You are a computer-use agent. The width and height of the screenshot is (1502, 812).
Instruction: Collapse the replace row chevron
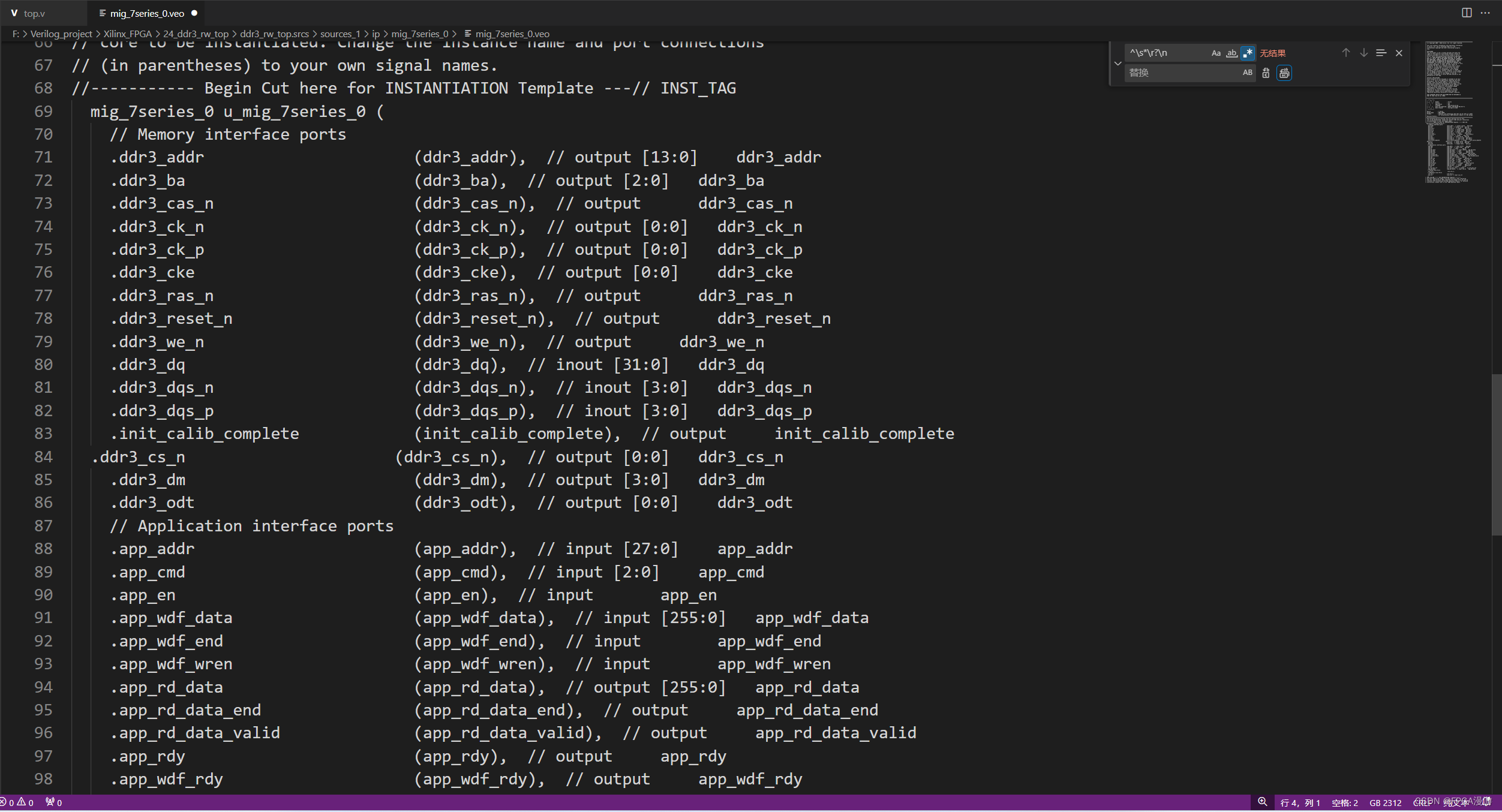(x=1118, y=63)
